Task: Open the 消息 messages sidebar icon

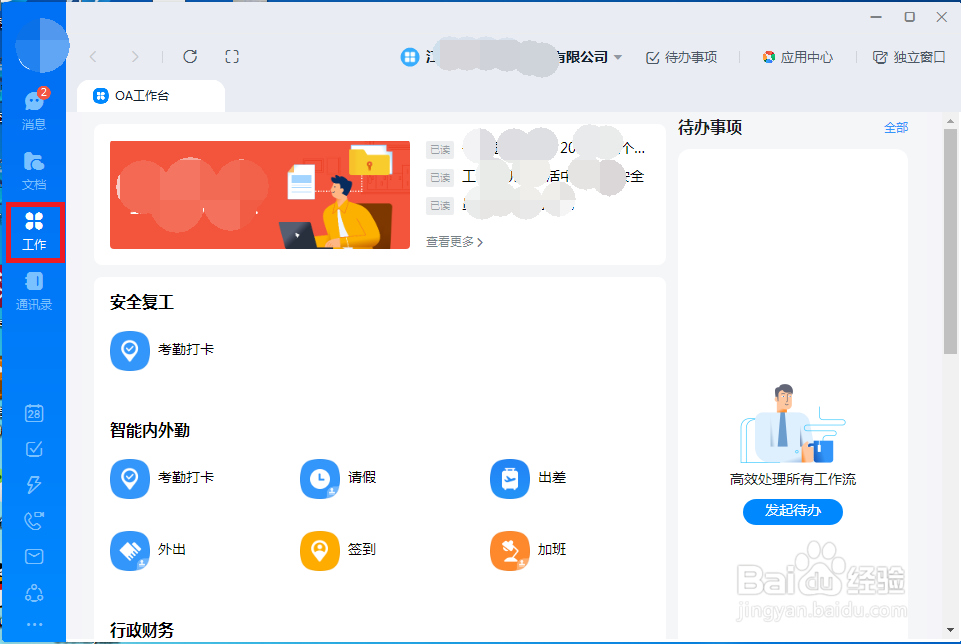Action: click(x=34, y=109)
